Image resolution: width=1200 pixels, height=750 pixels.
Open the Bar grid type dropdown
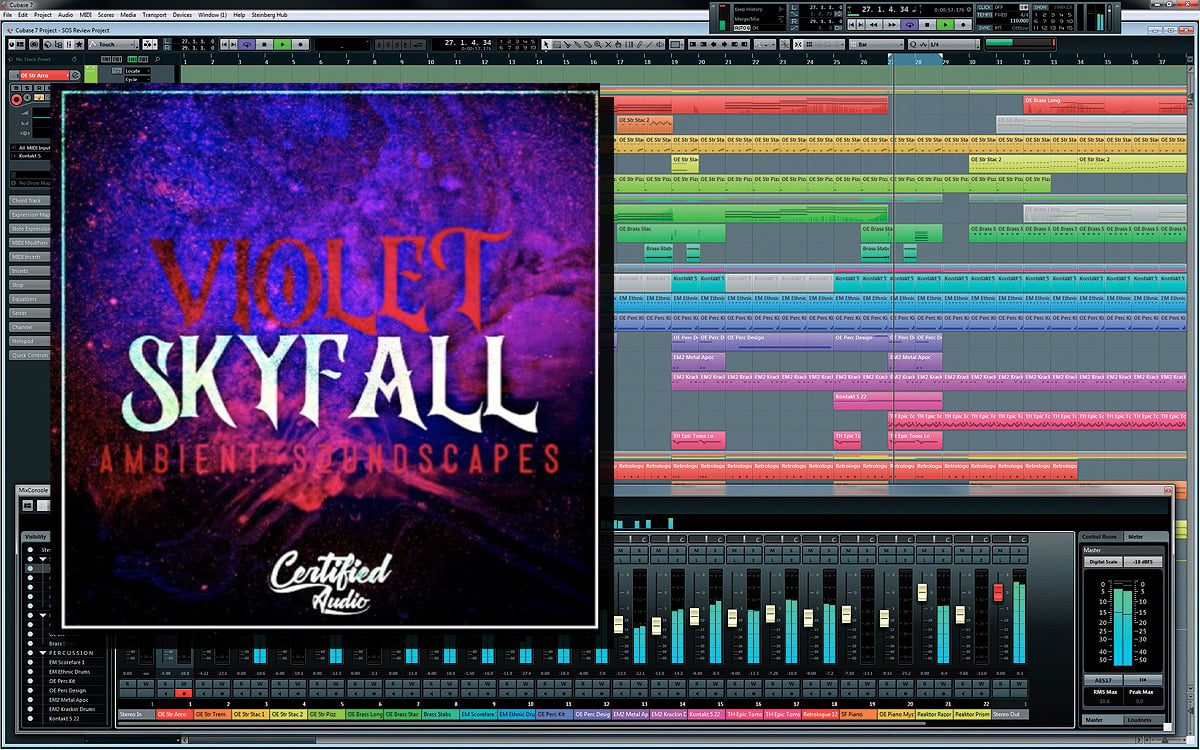tap(877, 44)
